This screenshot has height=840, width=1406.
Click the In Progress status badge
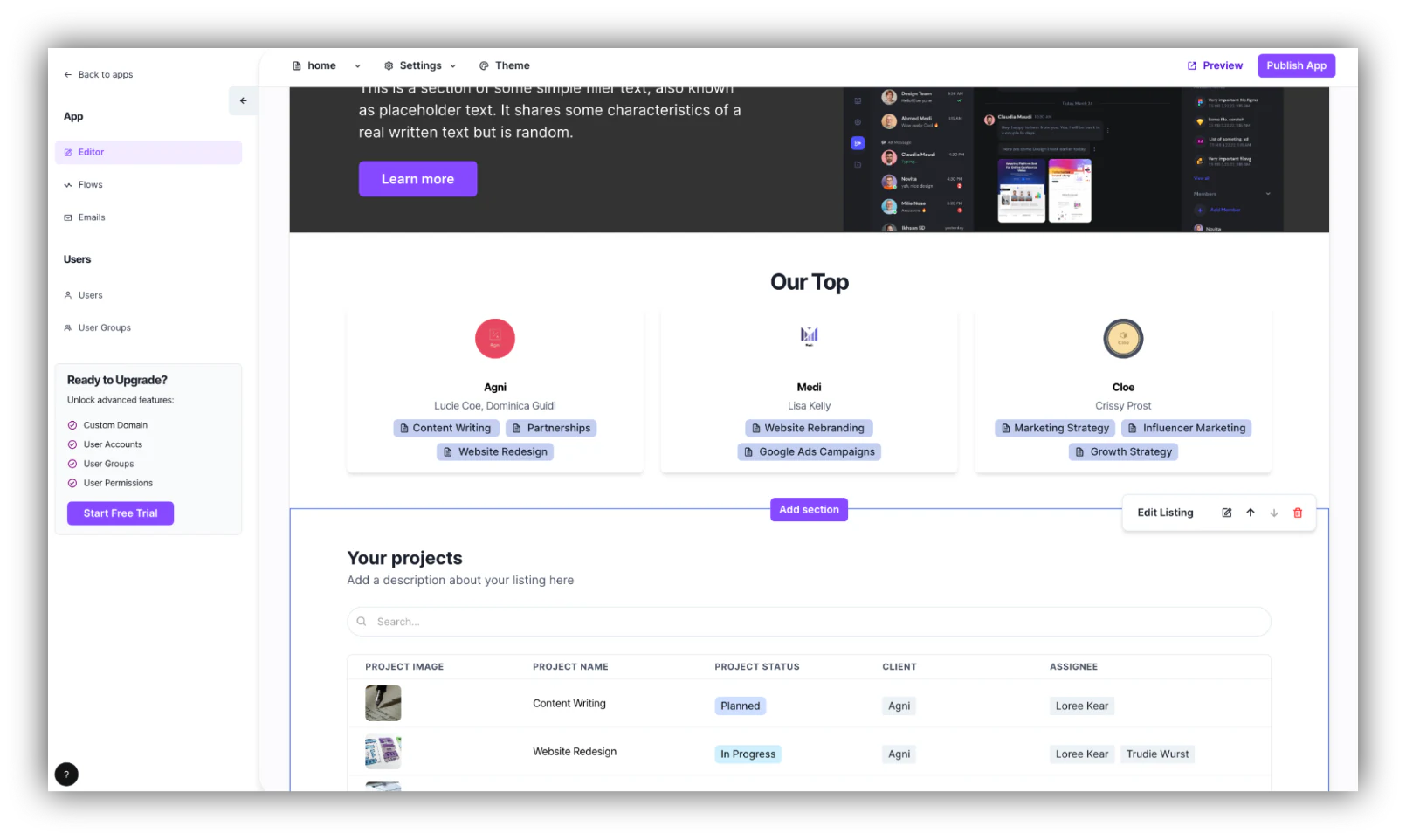coord(748,754)
